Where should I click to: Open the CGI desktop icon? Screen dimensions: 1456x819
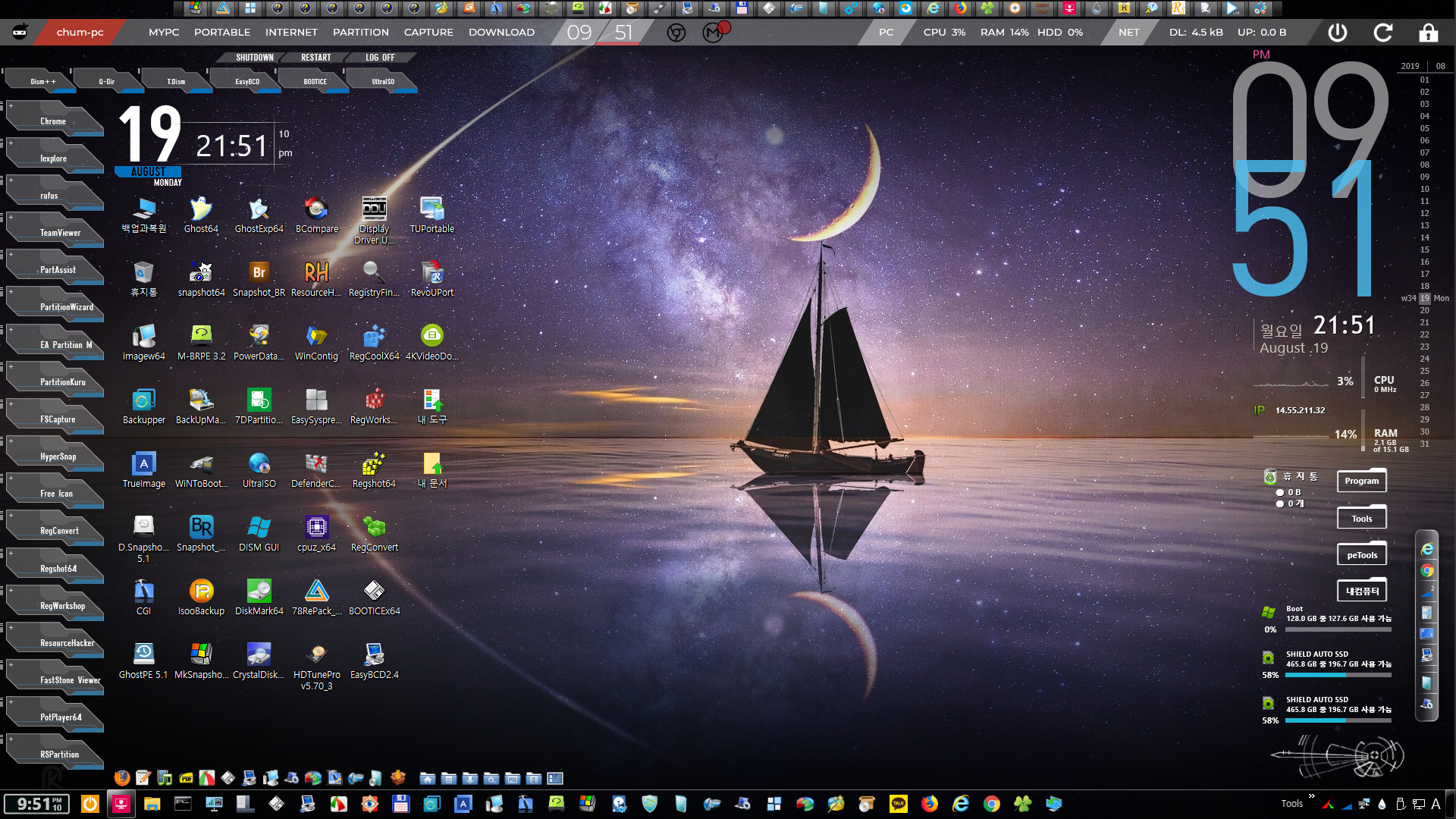143,597
